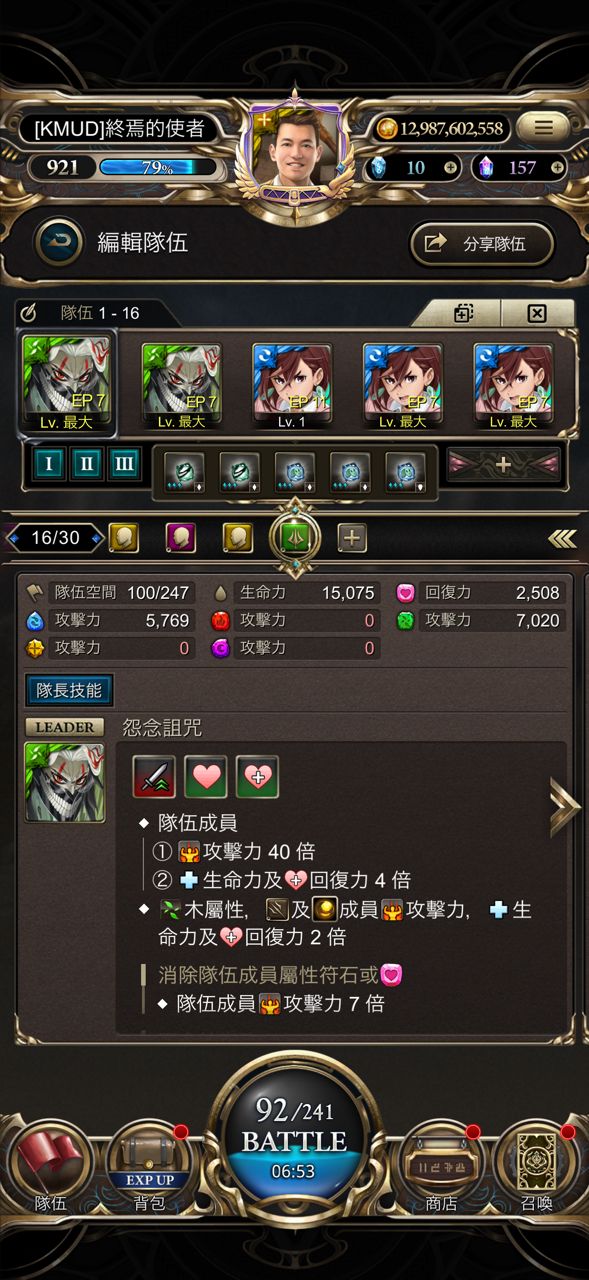Select team slot II
589x1280 pixels.
(x=86, y=465)
